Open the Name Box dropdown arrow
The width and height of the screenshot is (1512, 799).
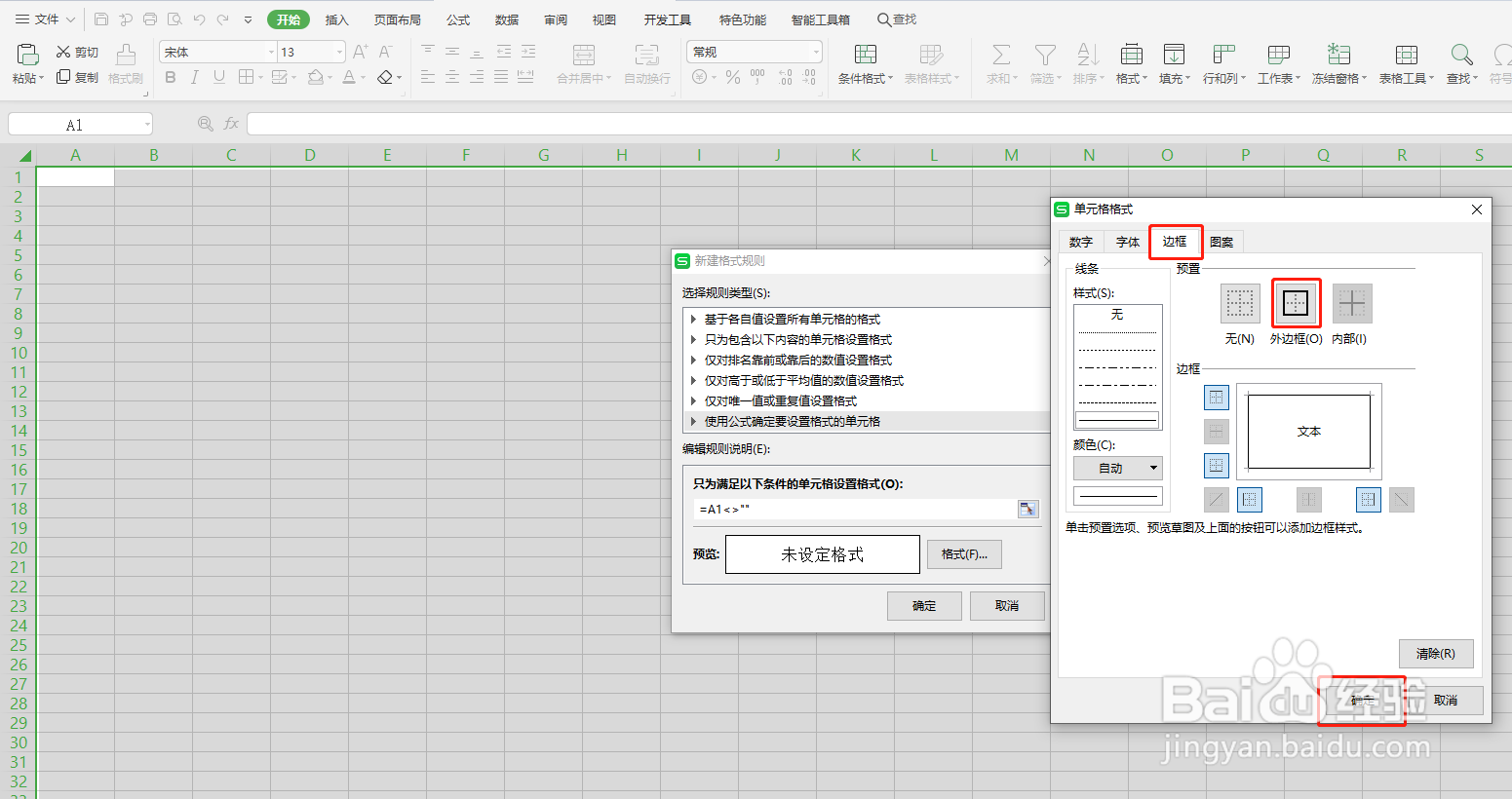(x=147, y=124)
